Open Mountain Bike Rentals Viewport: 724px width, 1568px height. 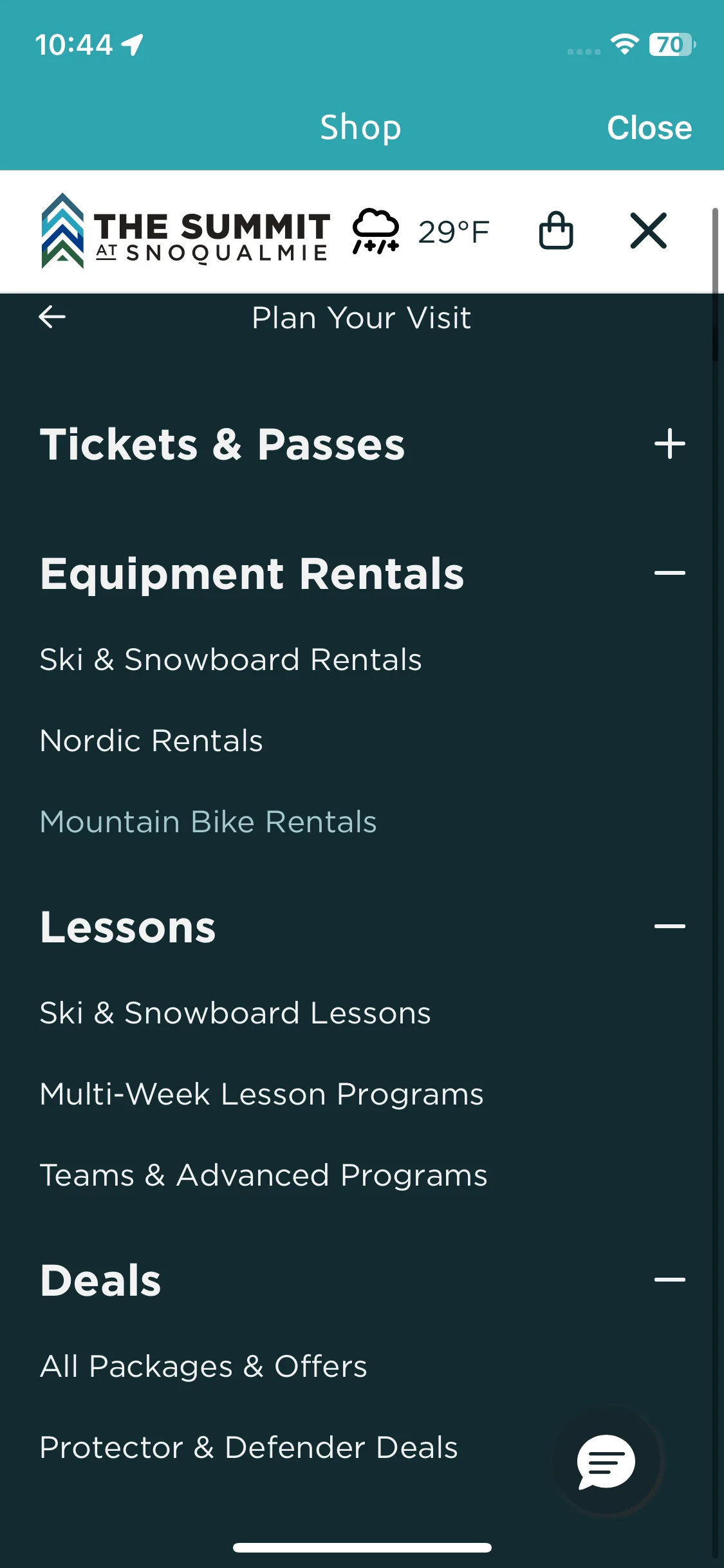[208, 822]
